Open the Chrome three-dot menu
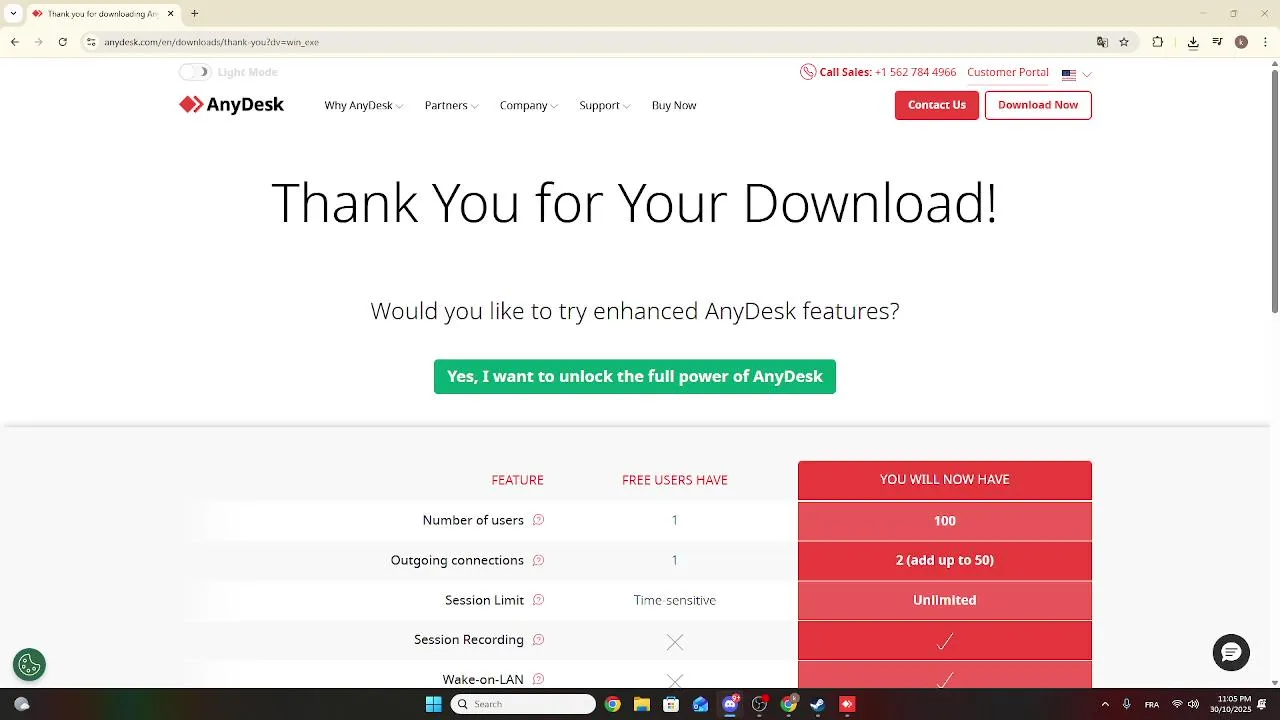Viewport: 1280px width, 720px height. click(1265, 42)
